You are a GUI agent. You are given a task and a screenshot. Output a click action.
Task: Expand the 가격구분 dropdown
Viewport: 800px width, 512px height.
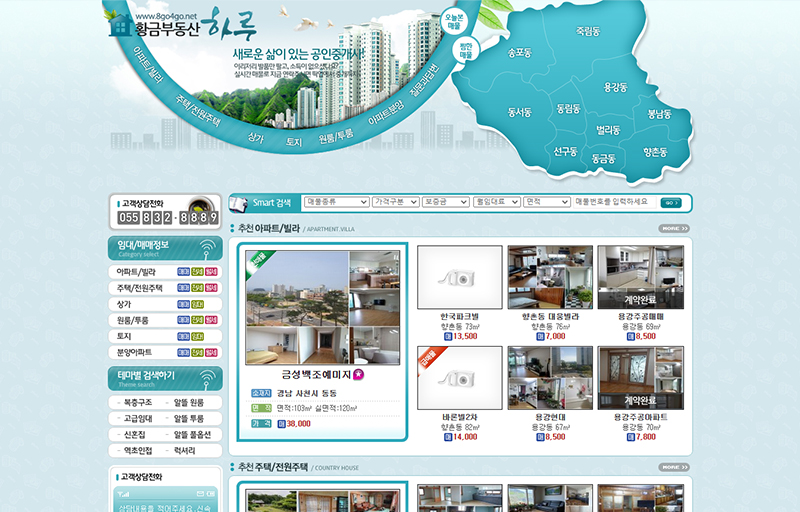click(394, 202)
